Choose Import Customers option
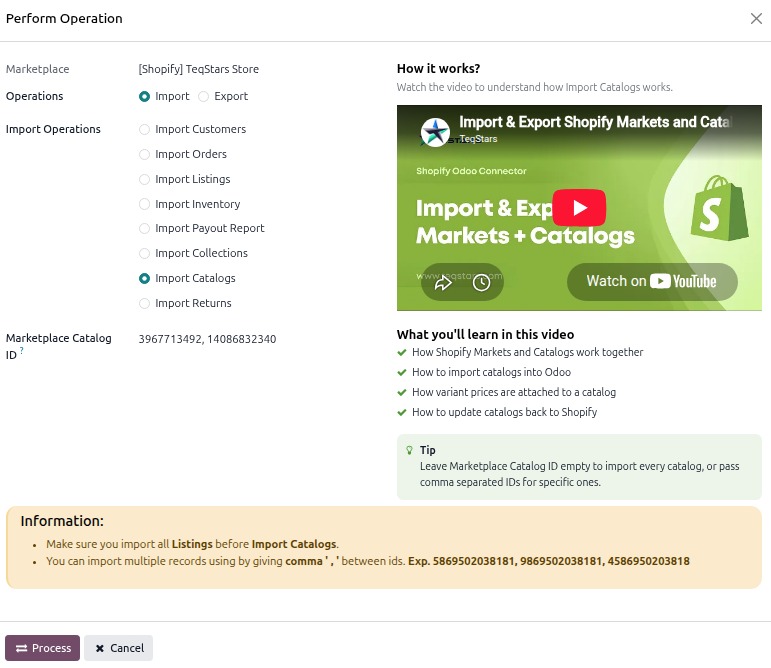Viewport: 771px width, 668px height. (x=144, y=129)
